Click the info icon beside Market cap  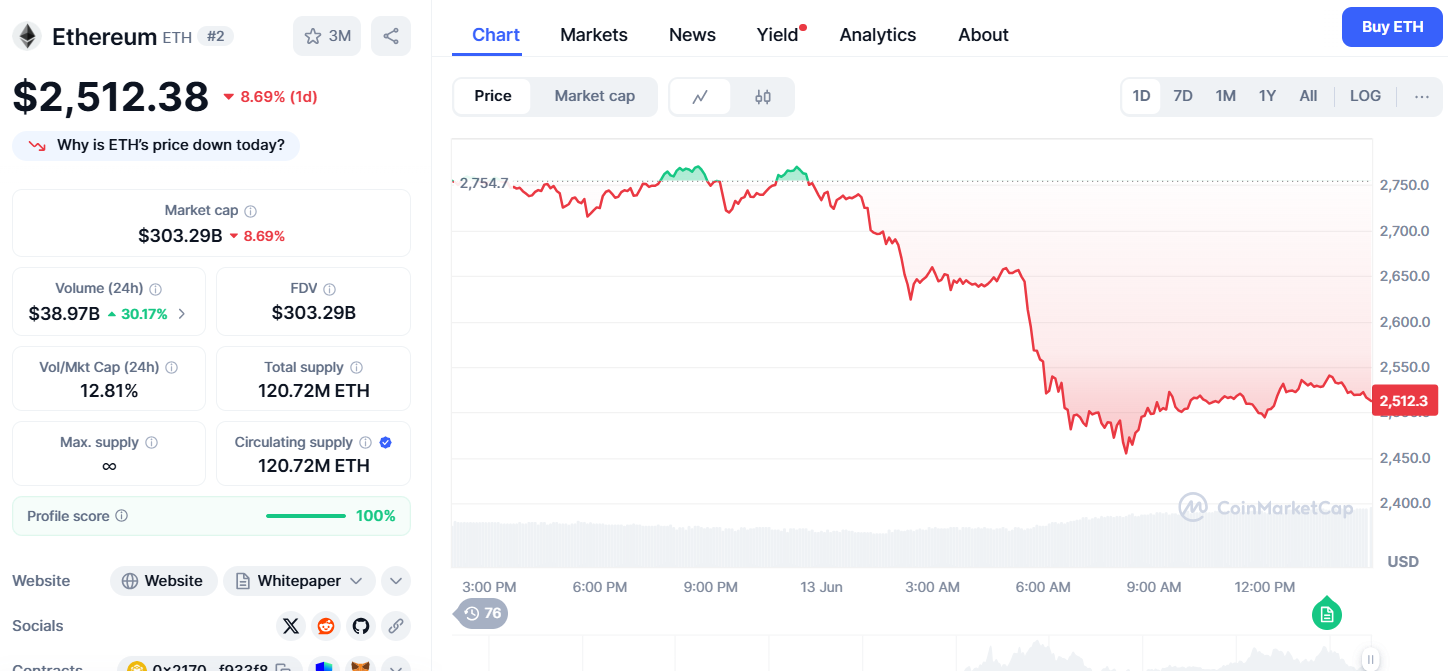(x=251, y=211)
